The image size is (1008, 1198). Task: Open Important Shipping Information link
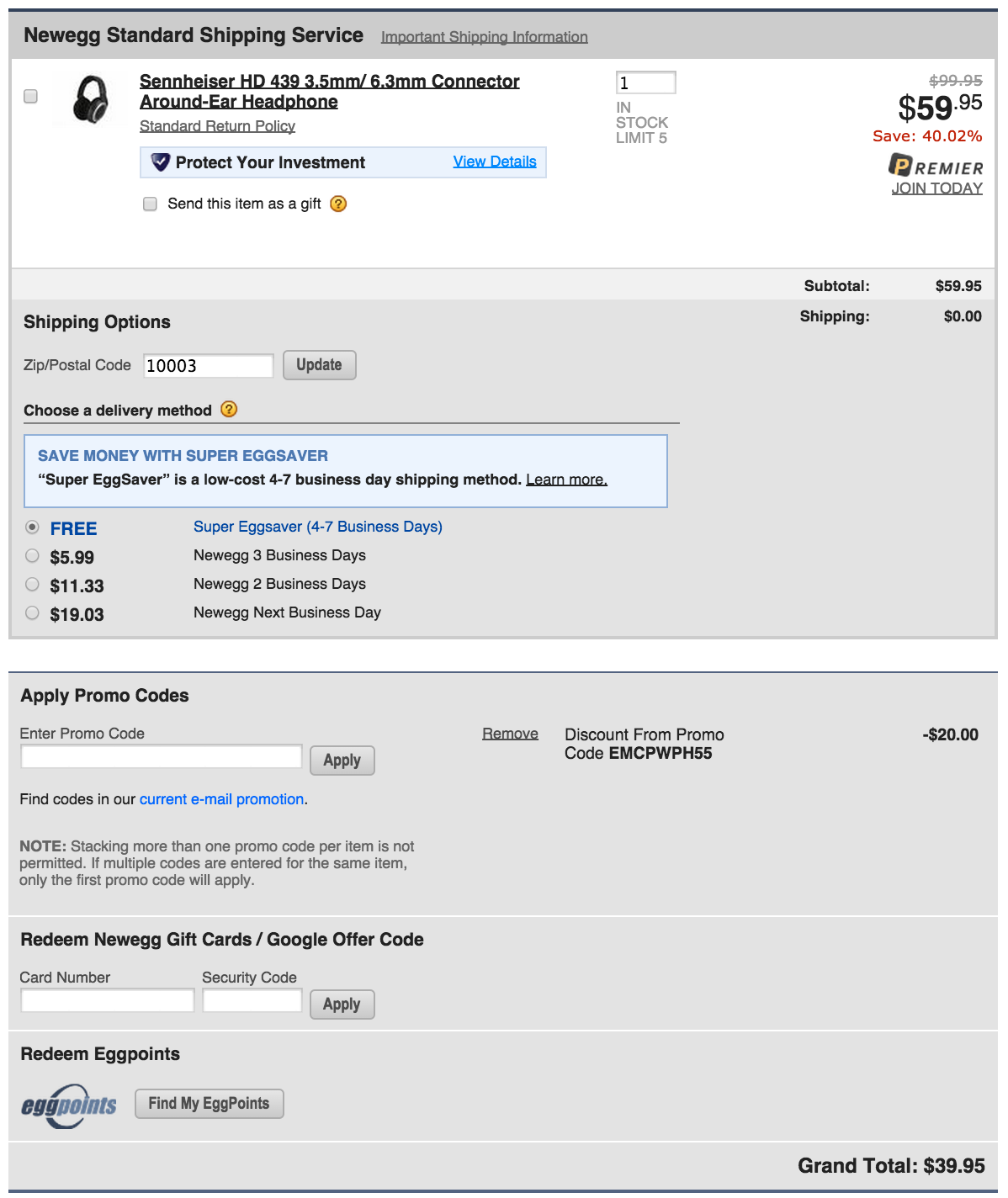point(484,37)
